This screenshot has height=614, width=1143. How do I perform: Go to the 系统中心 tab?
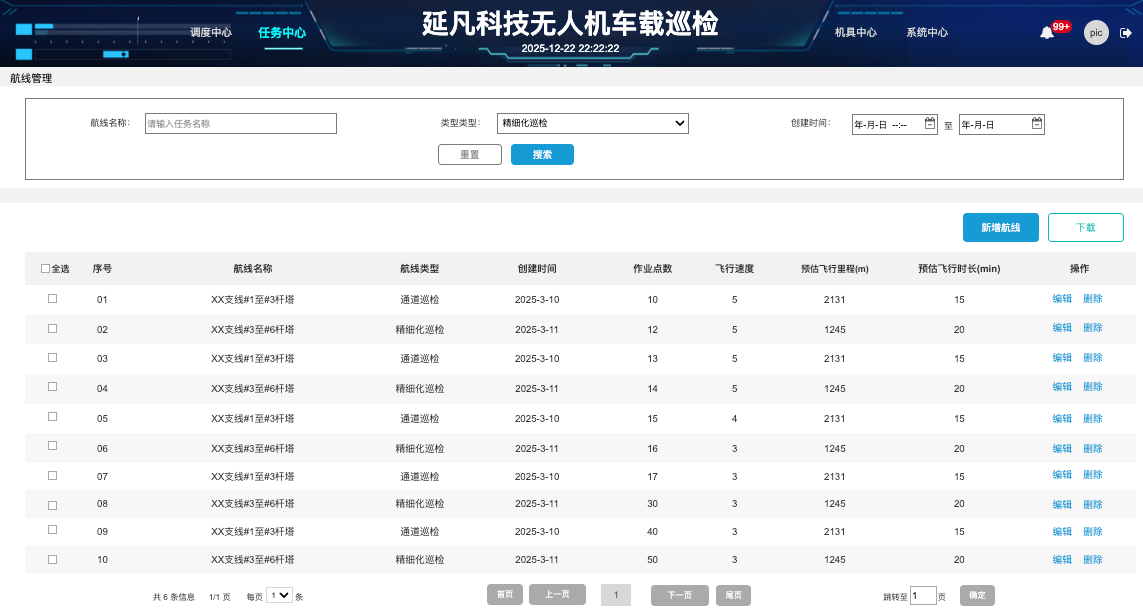927,33
